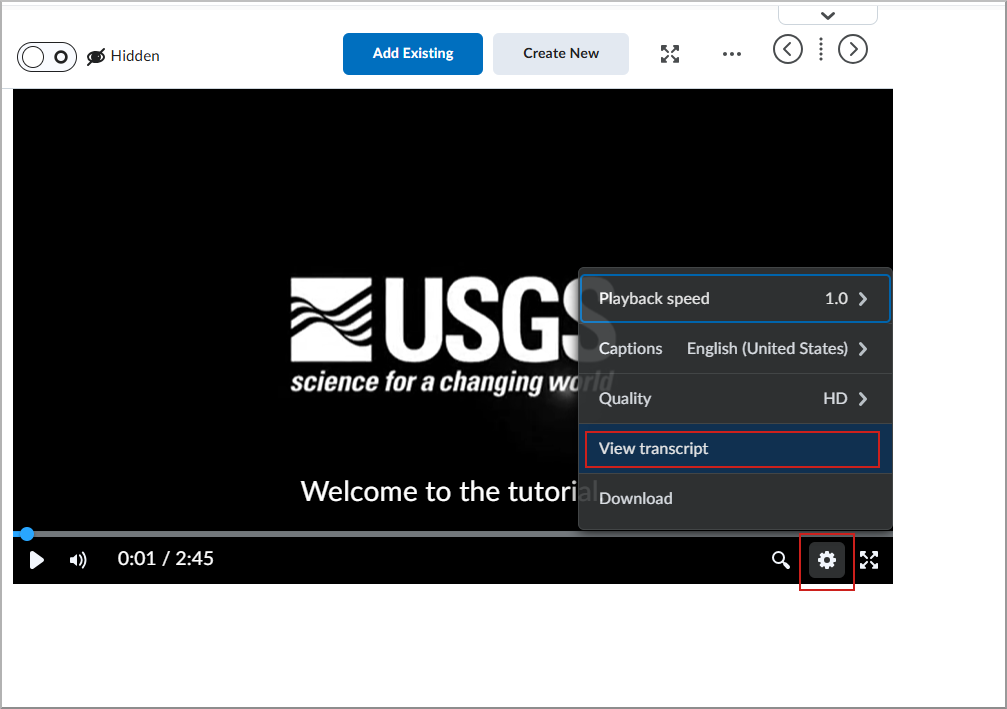Select View transcript from settings menu
Viewport: 1007px width, 709px height.
click(x=732, y=448)
